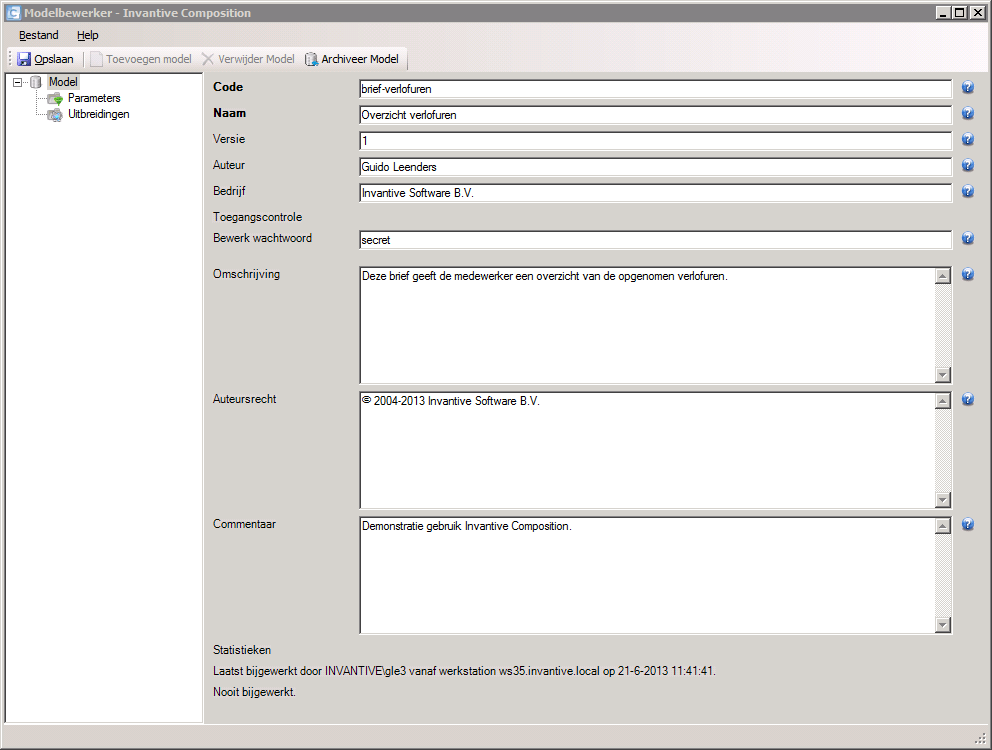Click the 'Laatst bijgewerkt door' status line
992x750 pixels.
pos(464,671)
